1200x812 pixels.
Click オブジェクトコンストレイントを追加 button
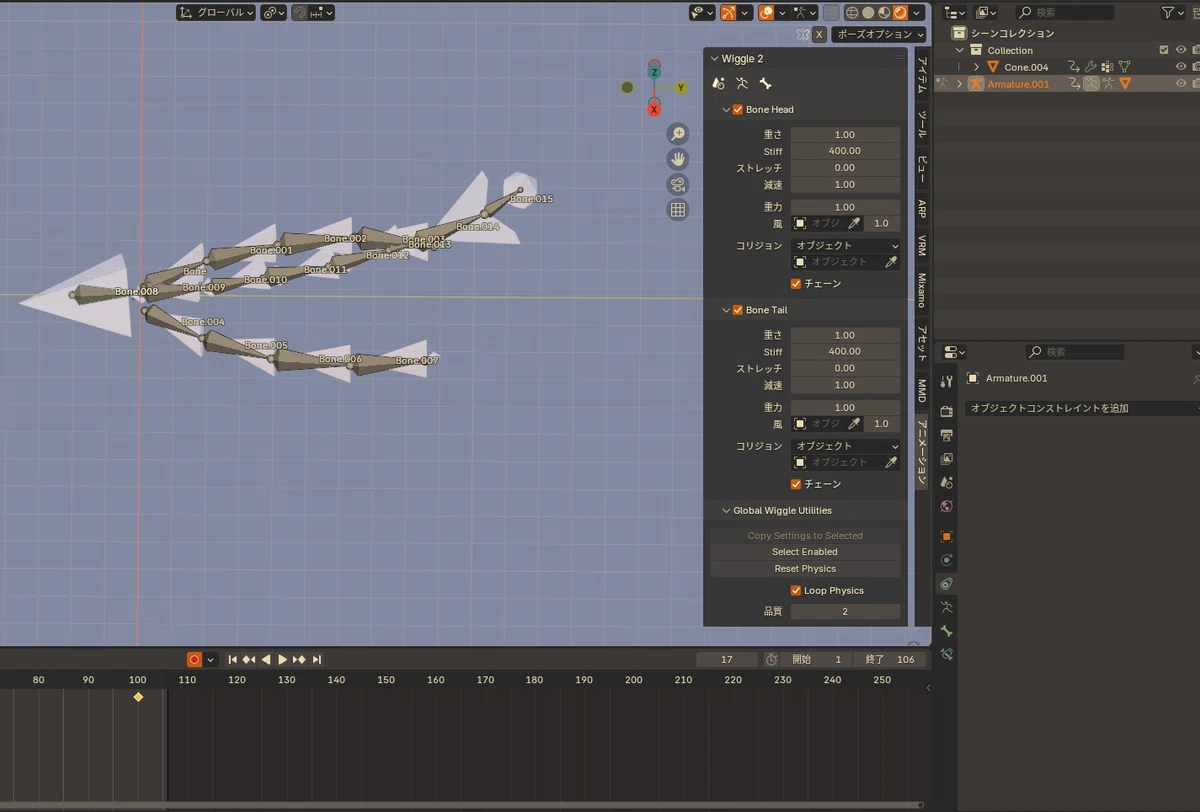pos(1083,408)
